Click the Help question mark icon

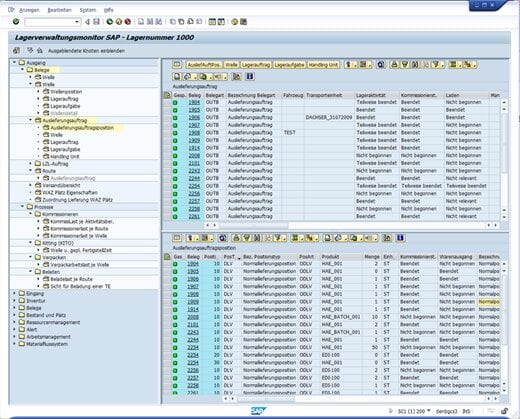point(235,22)
